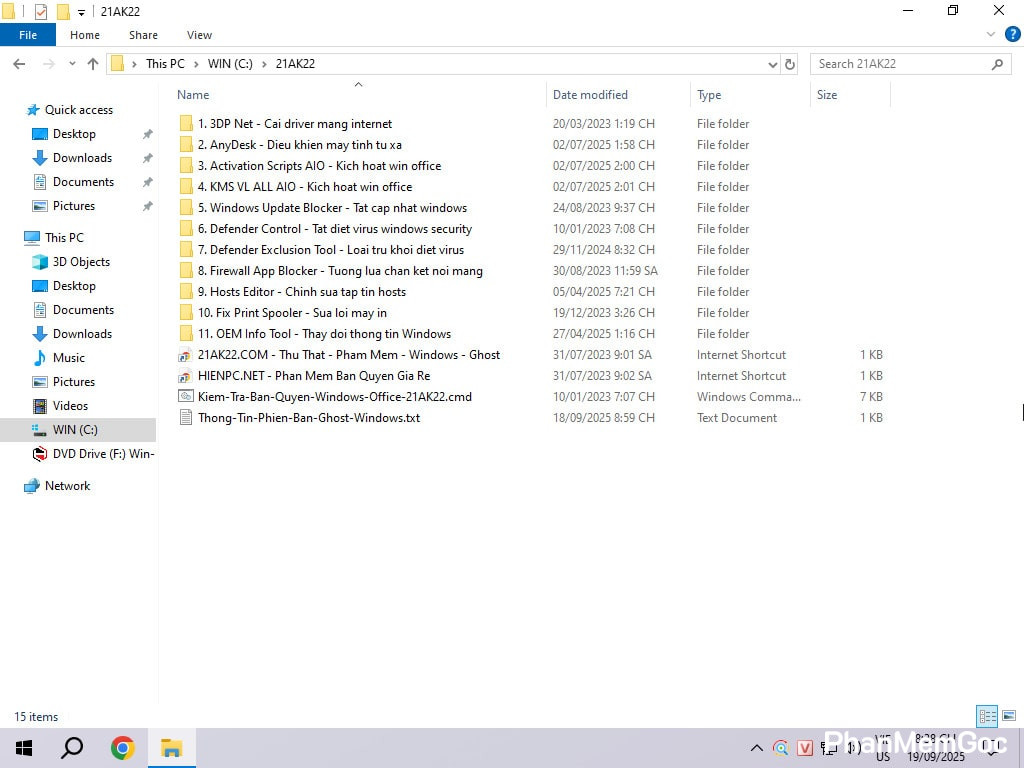Open the address bar history dropdown
Viewport: 1024px width, 768px height.
pos(772,64)
